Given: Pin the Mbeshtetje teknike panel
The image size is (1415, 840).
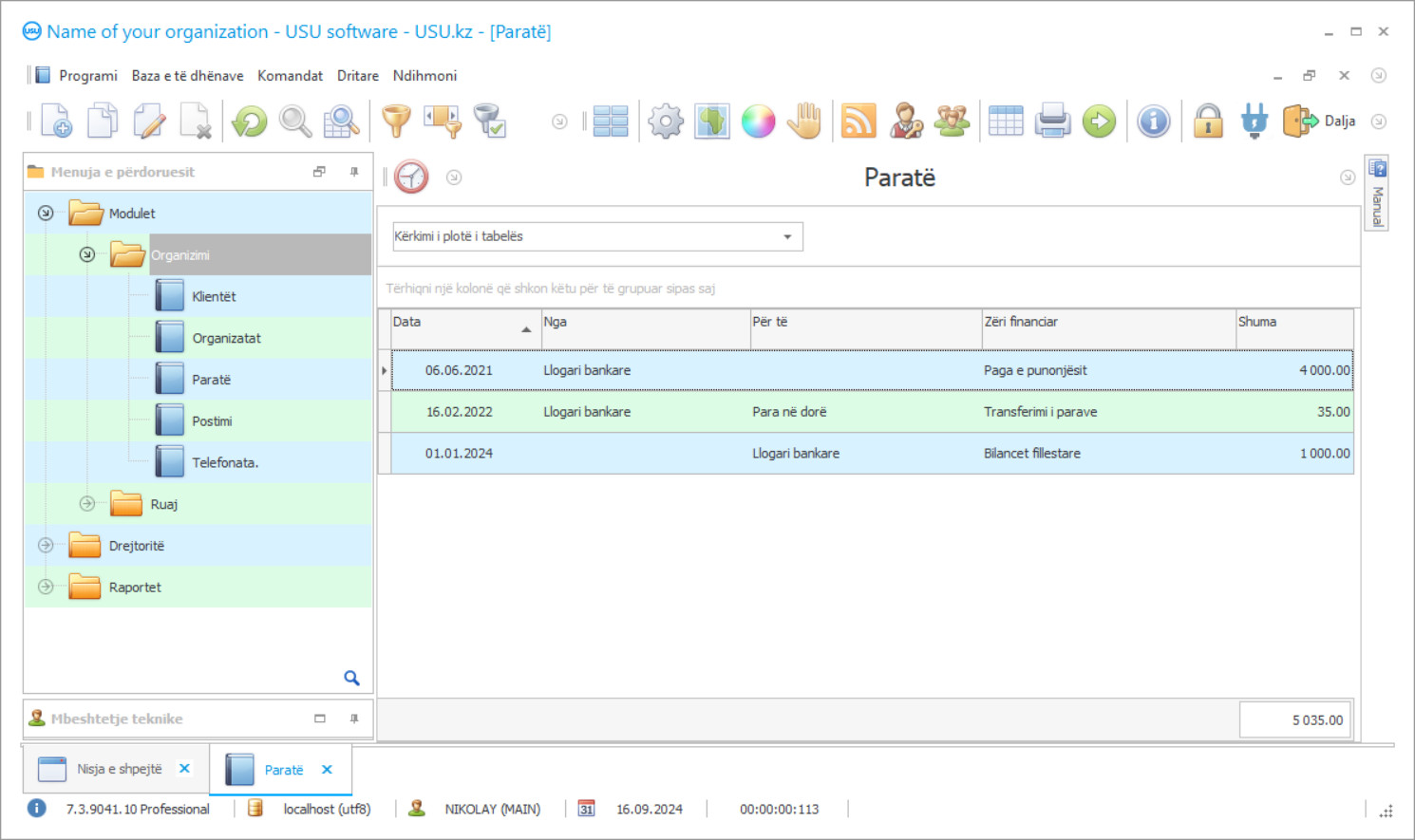Looking at the screenshot, I should pos(354,719).
